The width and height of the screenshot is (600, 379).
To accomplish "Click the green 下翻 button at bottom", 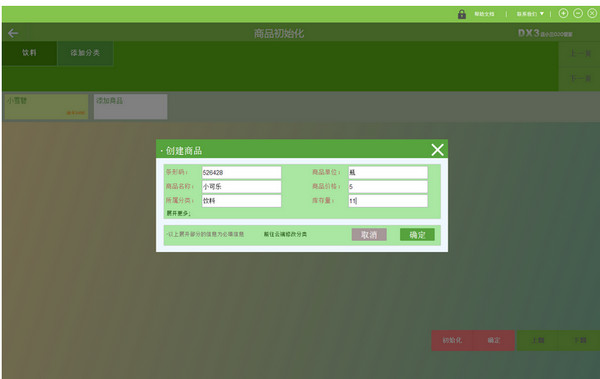I will click(579, 340).
